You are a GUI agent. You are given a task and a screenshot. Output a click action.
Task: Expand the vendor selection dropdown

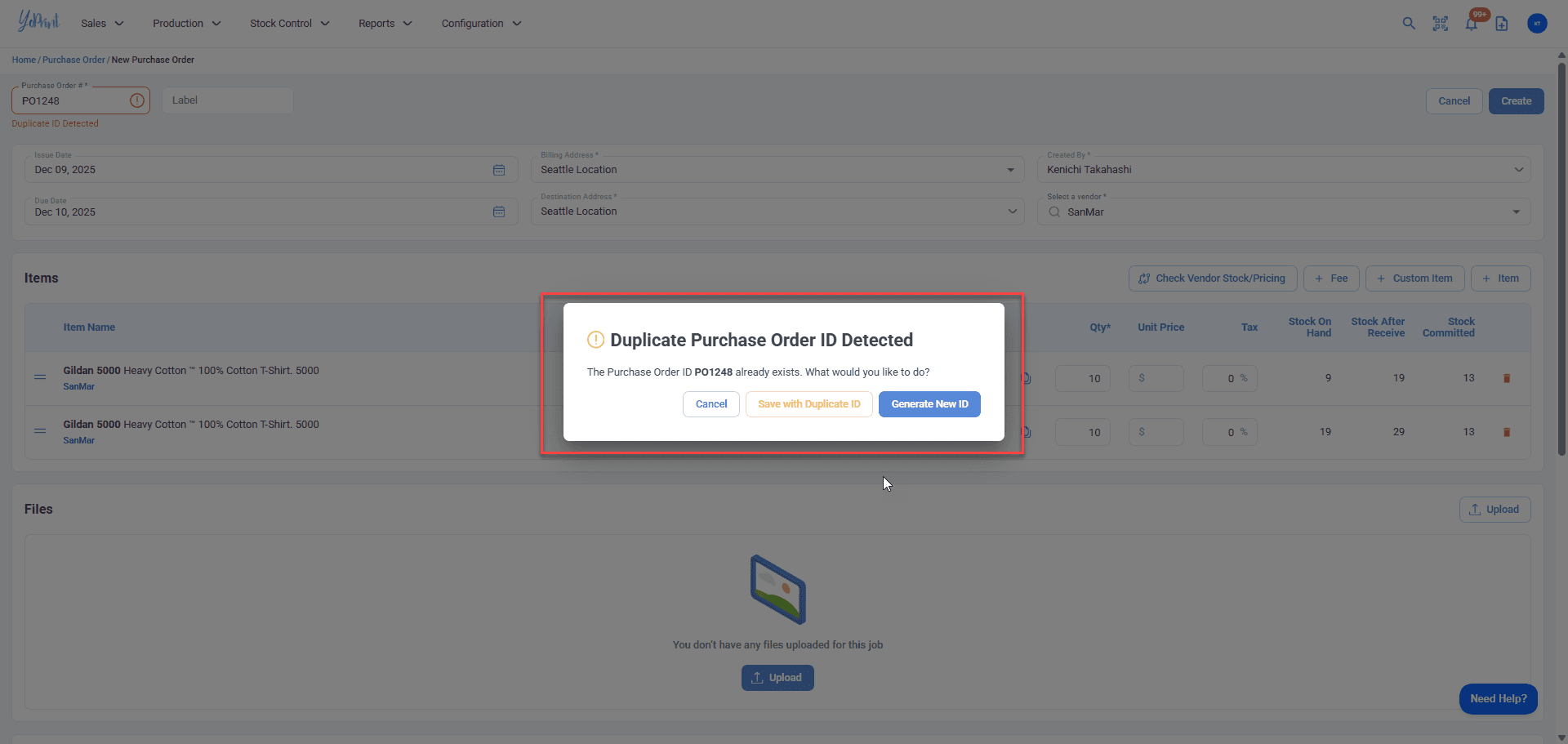1516,212
